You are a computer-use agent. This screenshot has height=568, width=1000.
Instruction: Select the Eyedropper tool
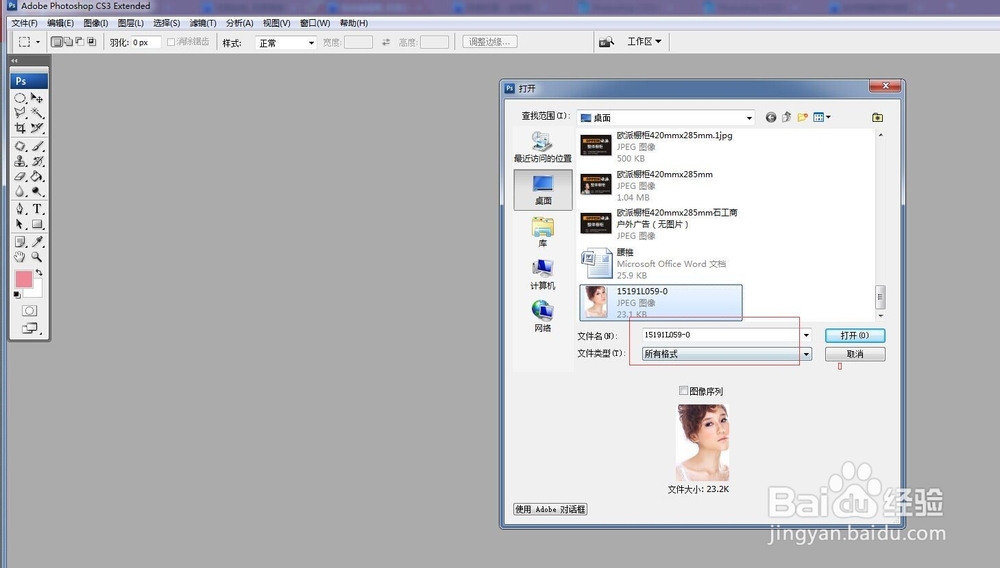[38, 242]
